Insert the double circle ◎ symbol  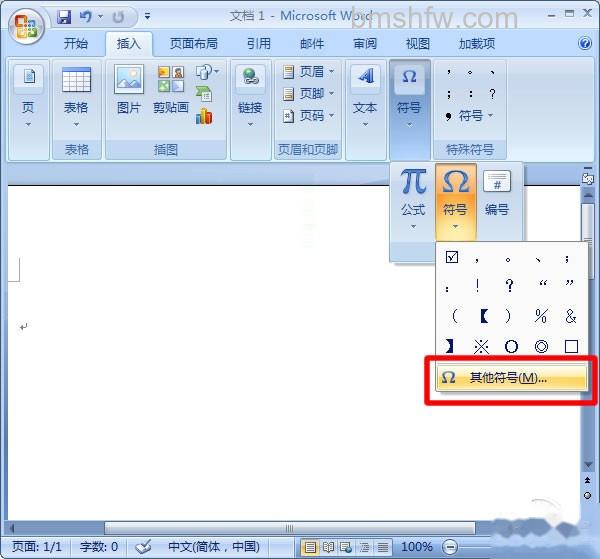pyautogui.click(x=541, y=347)
